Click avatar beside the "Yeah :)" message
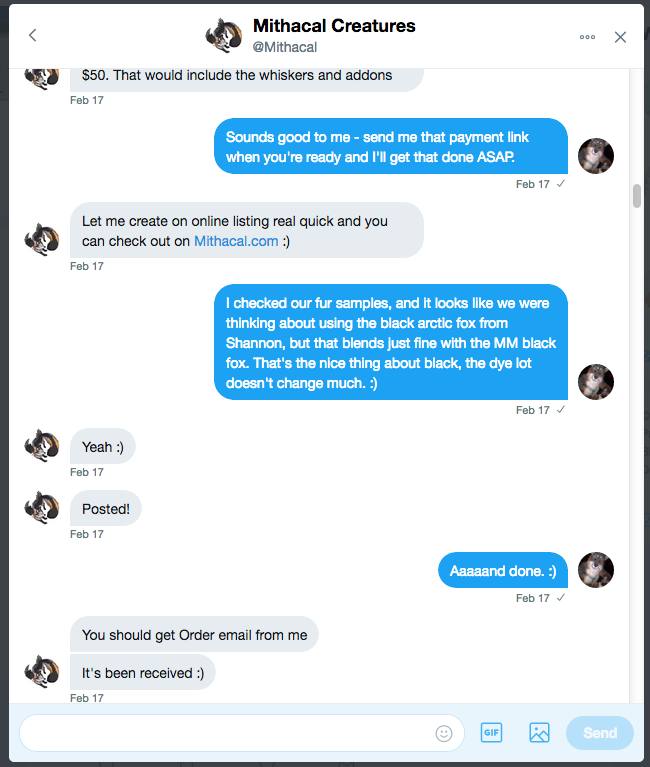This screenshot has width=650, height=767. click(41, 446)
